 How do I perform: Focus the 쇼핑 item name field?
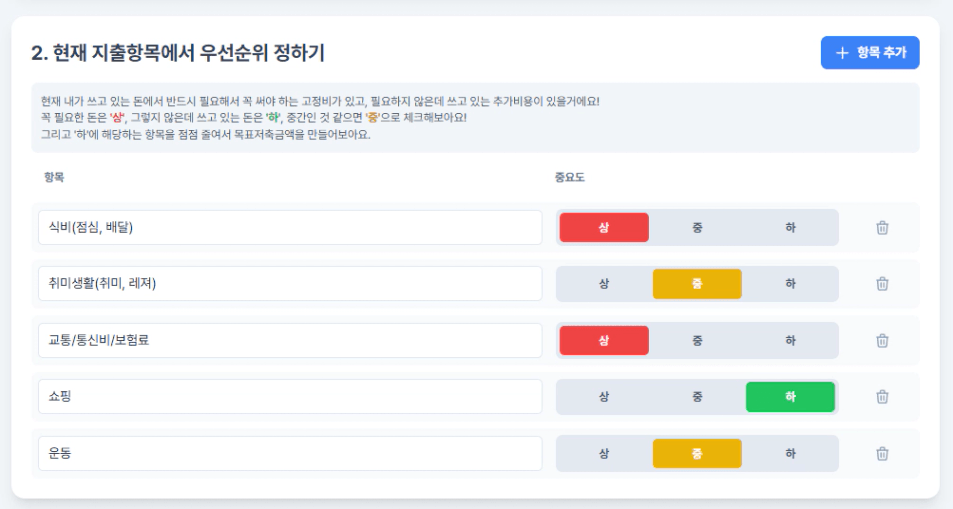[290, 396]
